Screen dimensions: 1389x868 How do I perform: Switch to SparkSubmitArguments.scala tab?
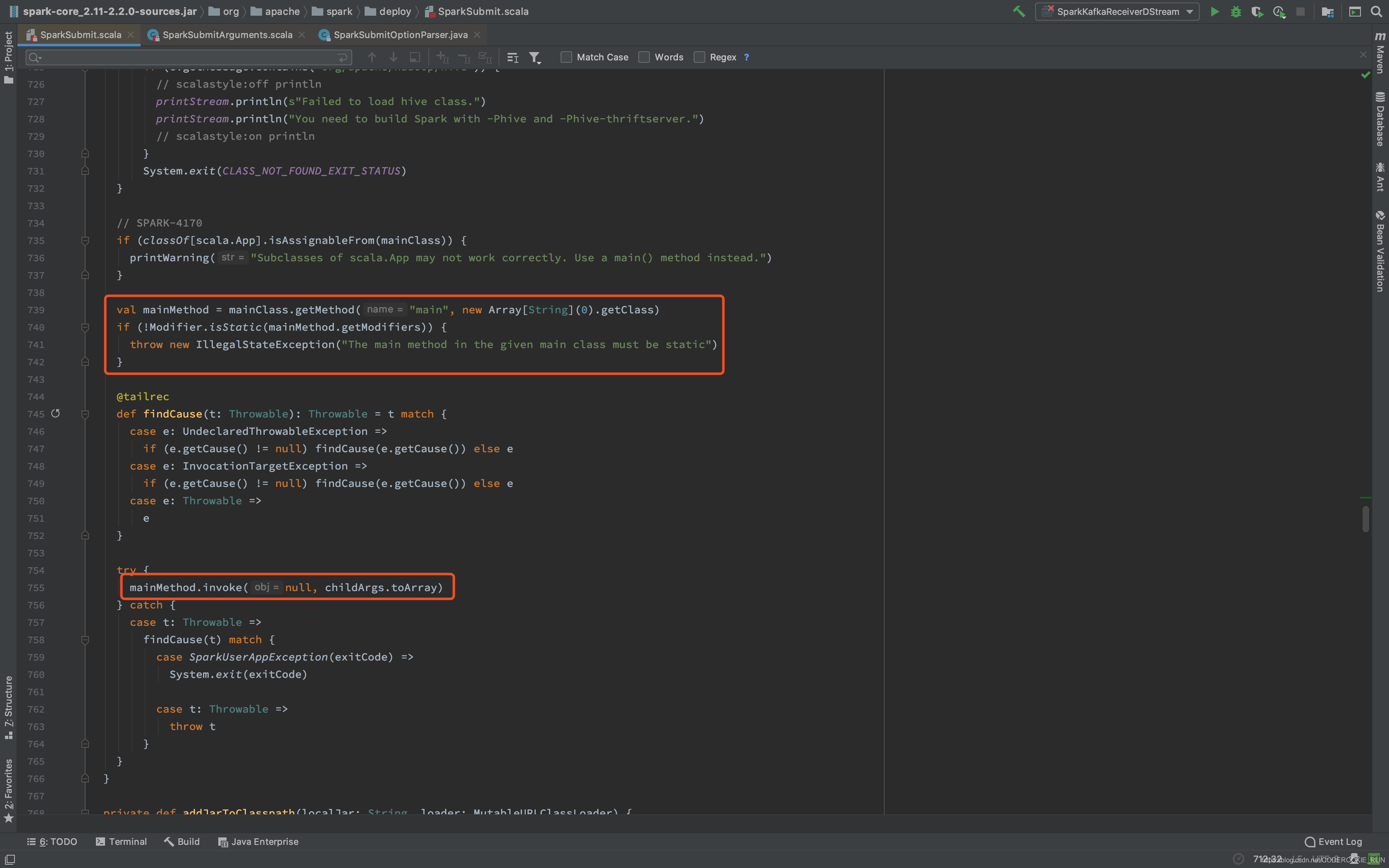pyautogui.click(x=227, y=35)
